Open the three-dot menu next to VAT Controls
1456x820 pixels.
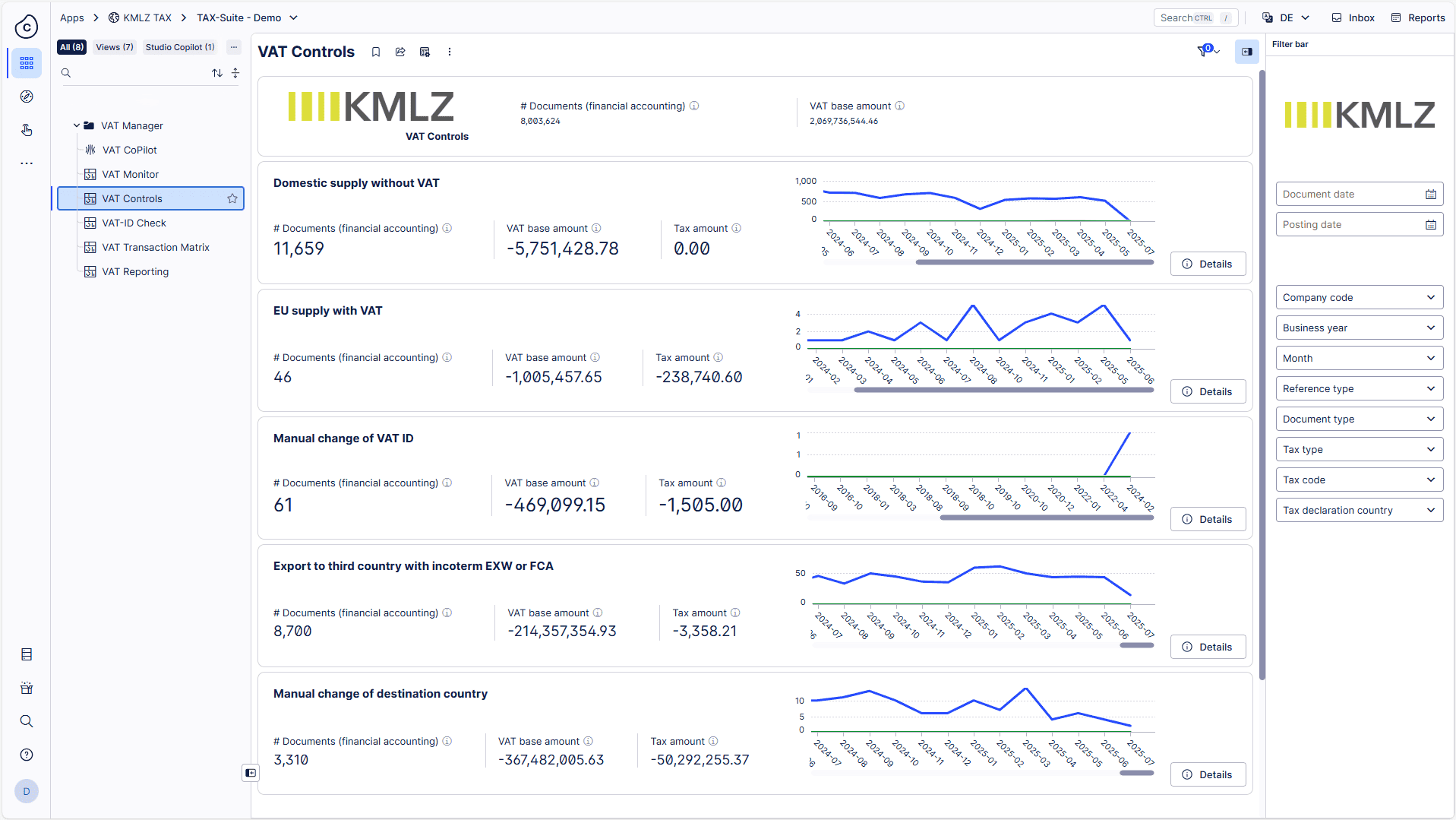(x=450, y=52)
